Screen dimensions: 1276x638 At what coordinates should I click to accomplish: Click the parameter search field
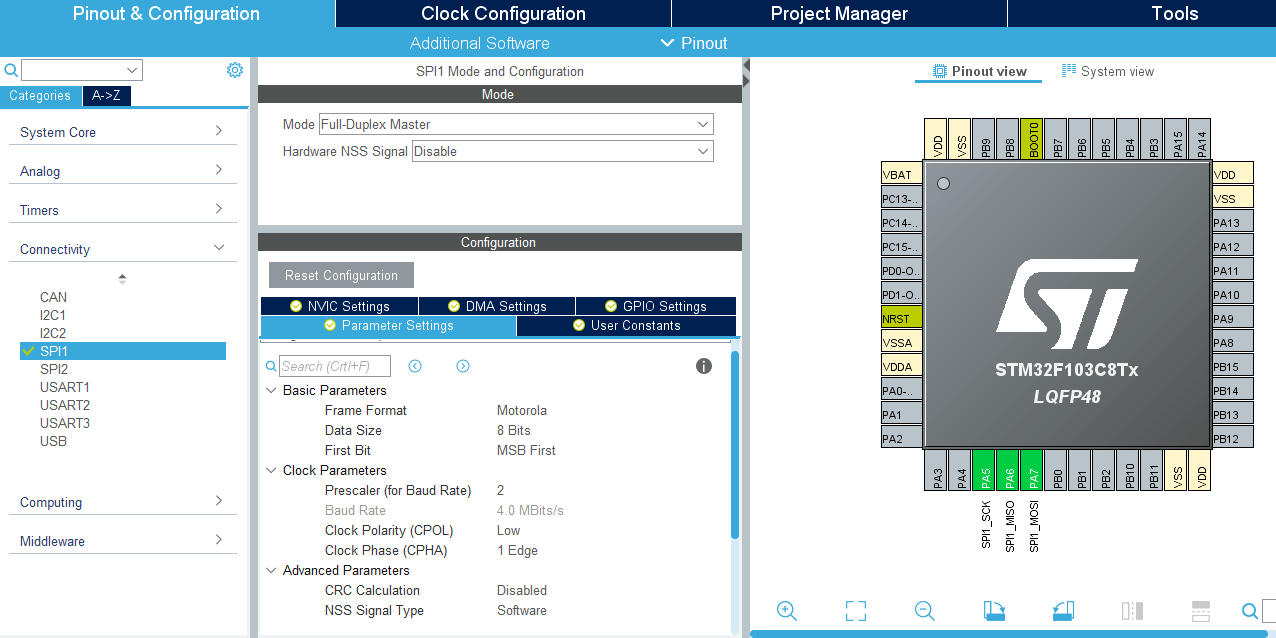click(x=334, y=366)
